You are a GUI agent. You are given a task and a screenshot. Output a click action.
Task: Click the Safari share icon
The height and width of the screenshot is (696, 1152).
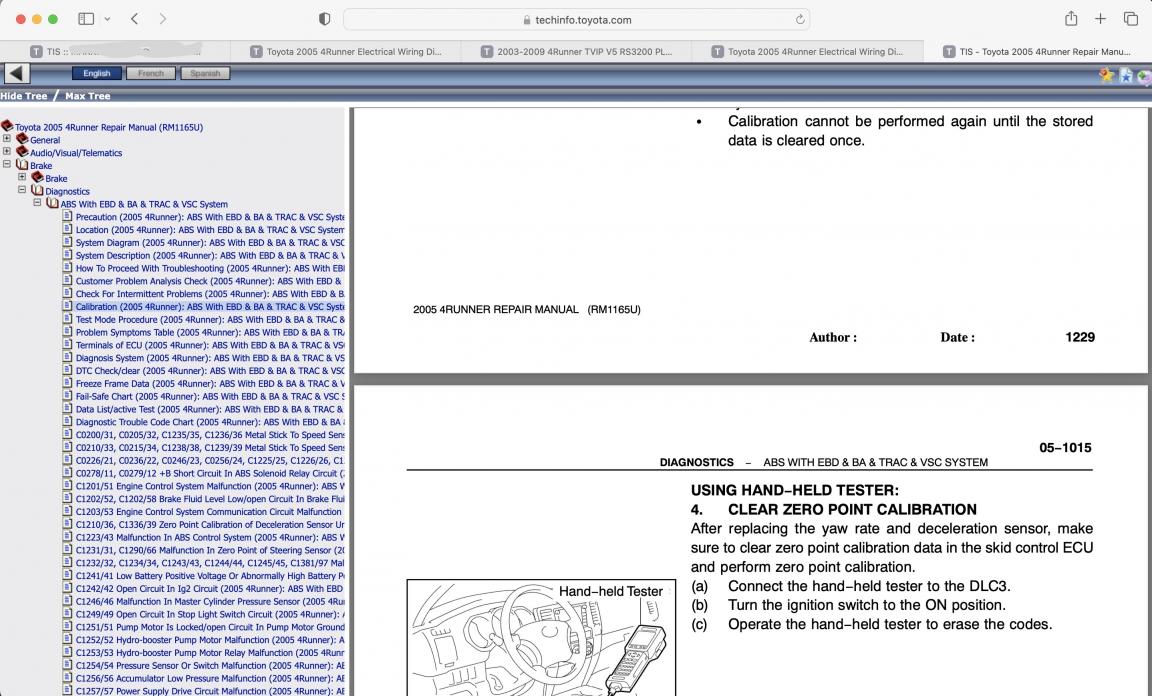(x=1071, y=19)
